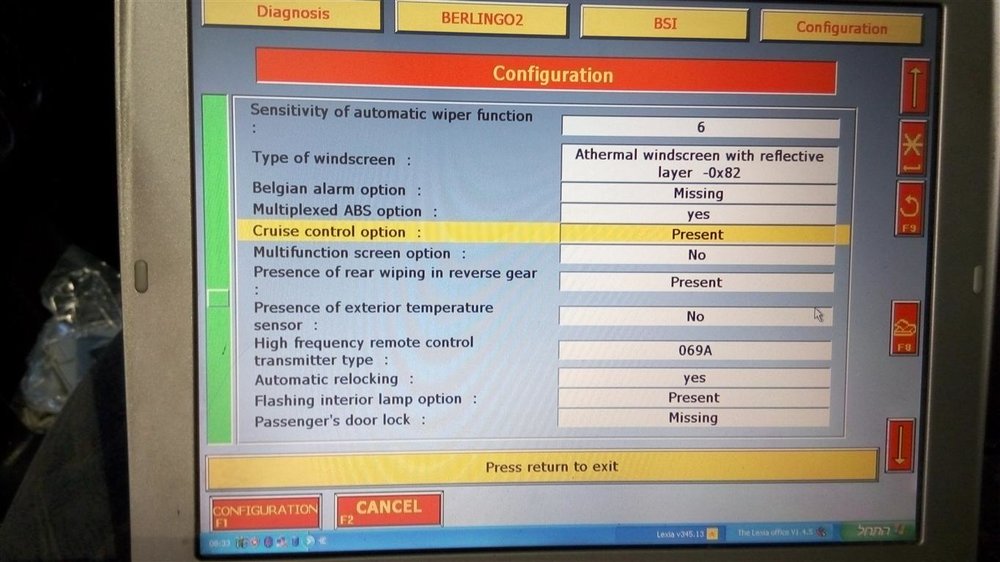The image size is (1000, 562).
Task: Click the F8 vehicle icon button
Action: click(x=904, y=328)
